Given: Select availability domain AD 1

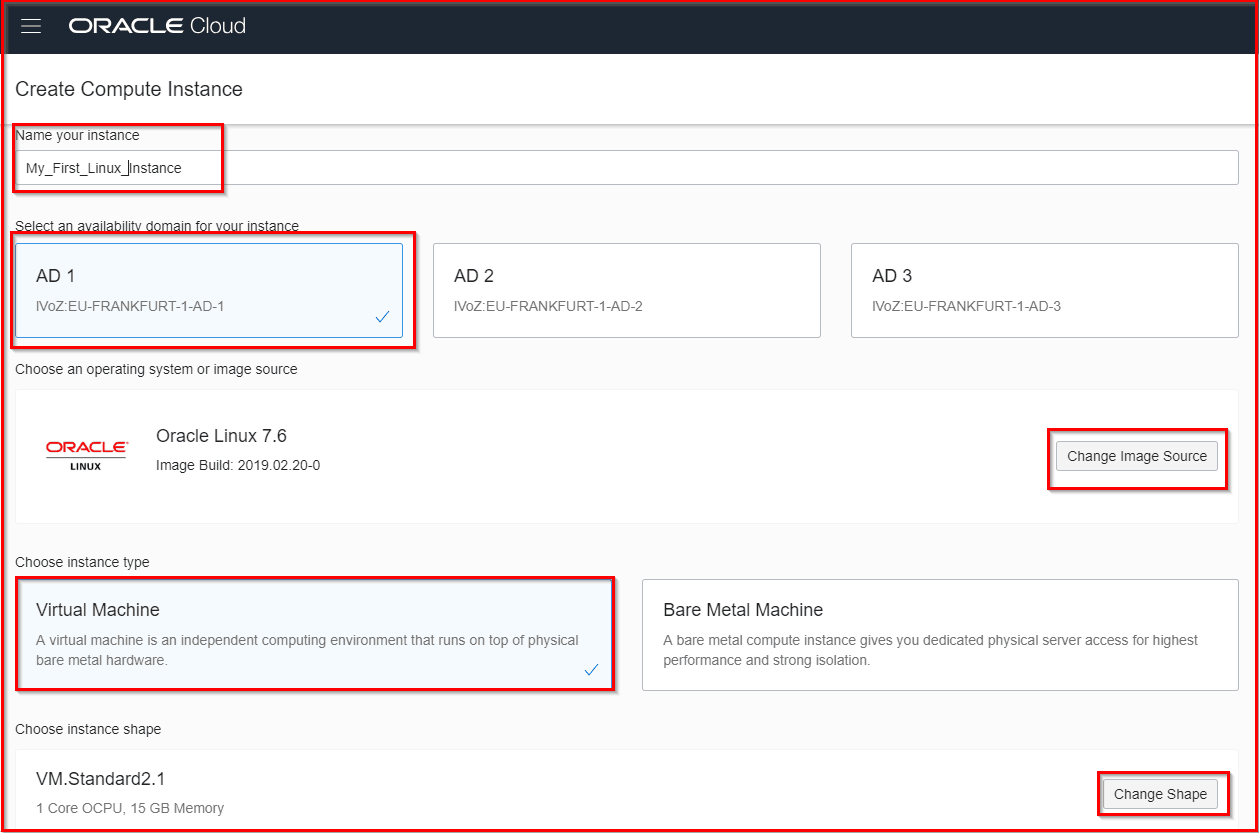Looking at the screenshot, I should [x=209, y=290].
